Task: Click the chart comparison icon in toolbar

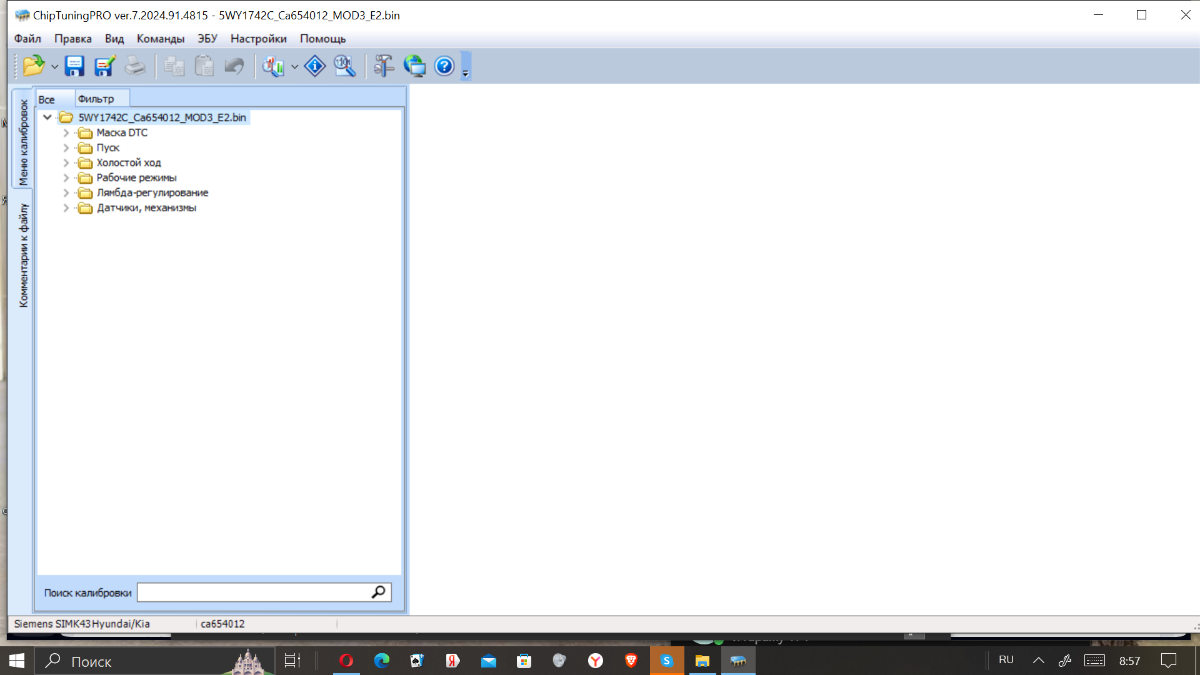Action: click(274, 66)
